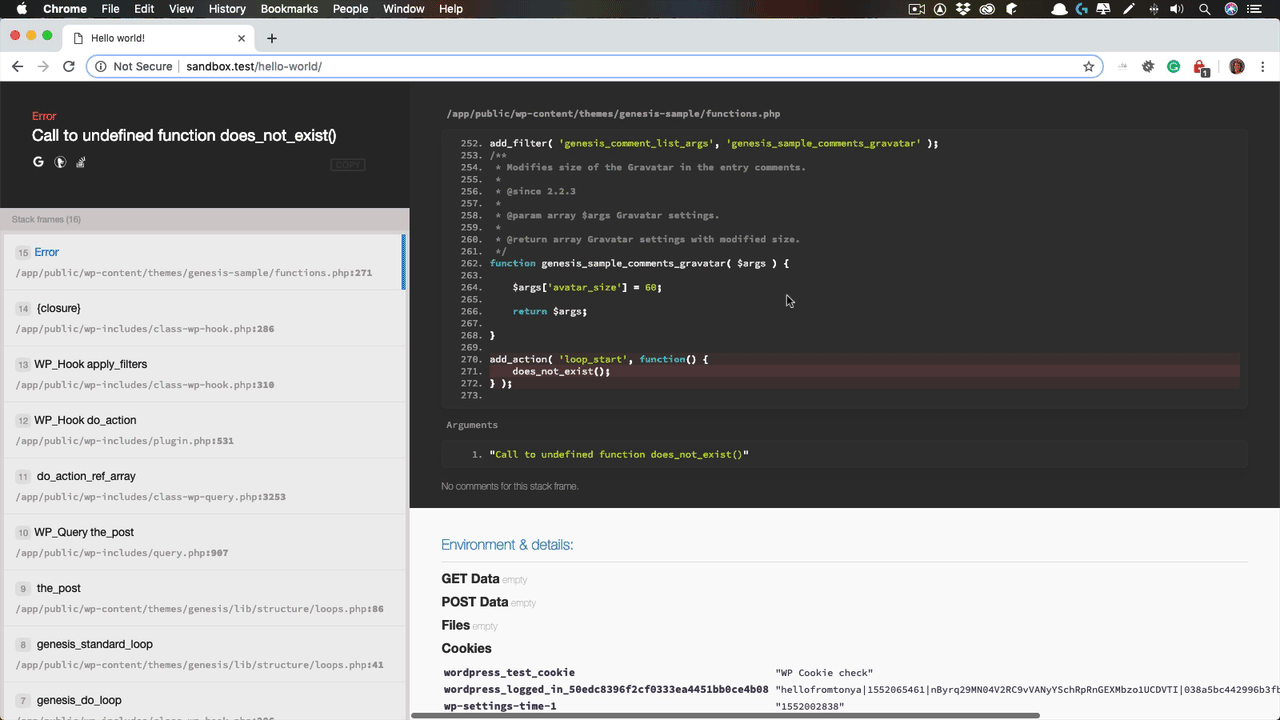This screenshot has width=1280, height=720.
Task: Select stack frame 8 genesis_standard_loop
Action: (x=203, y=654)
